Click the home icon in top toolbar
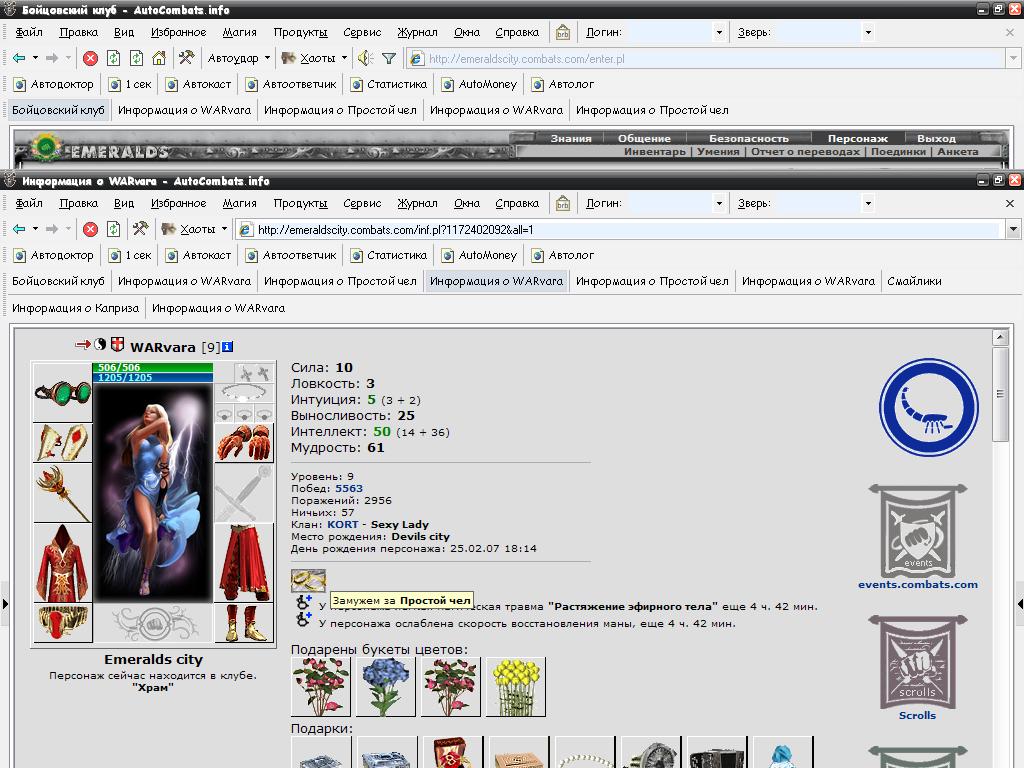Screen dimensions: 1024x768 (159, 58)
